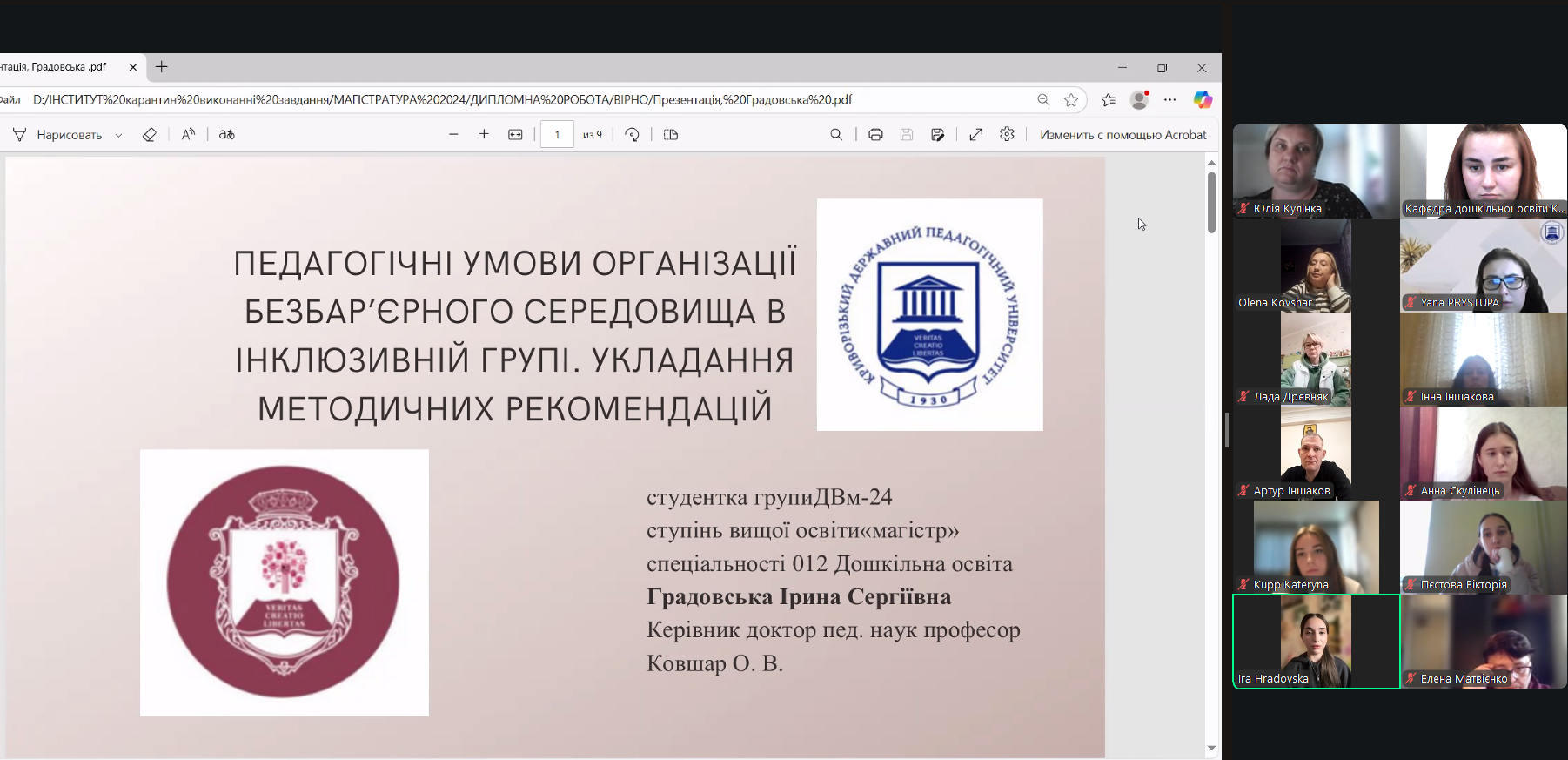Click muted mic icon beside Артур Іншаков

point(1244,491)
